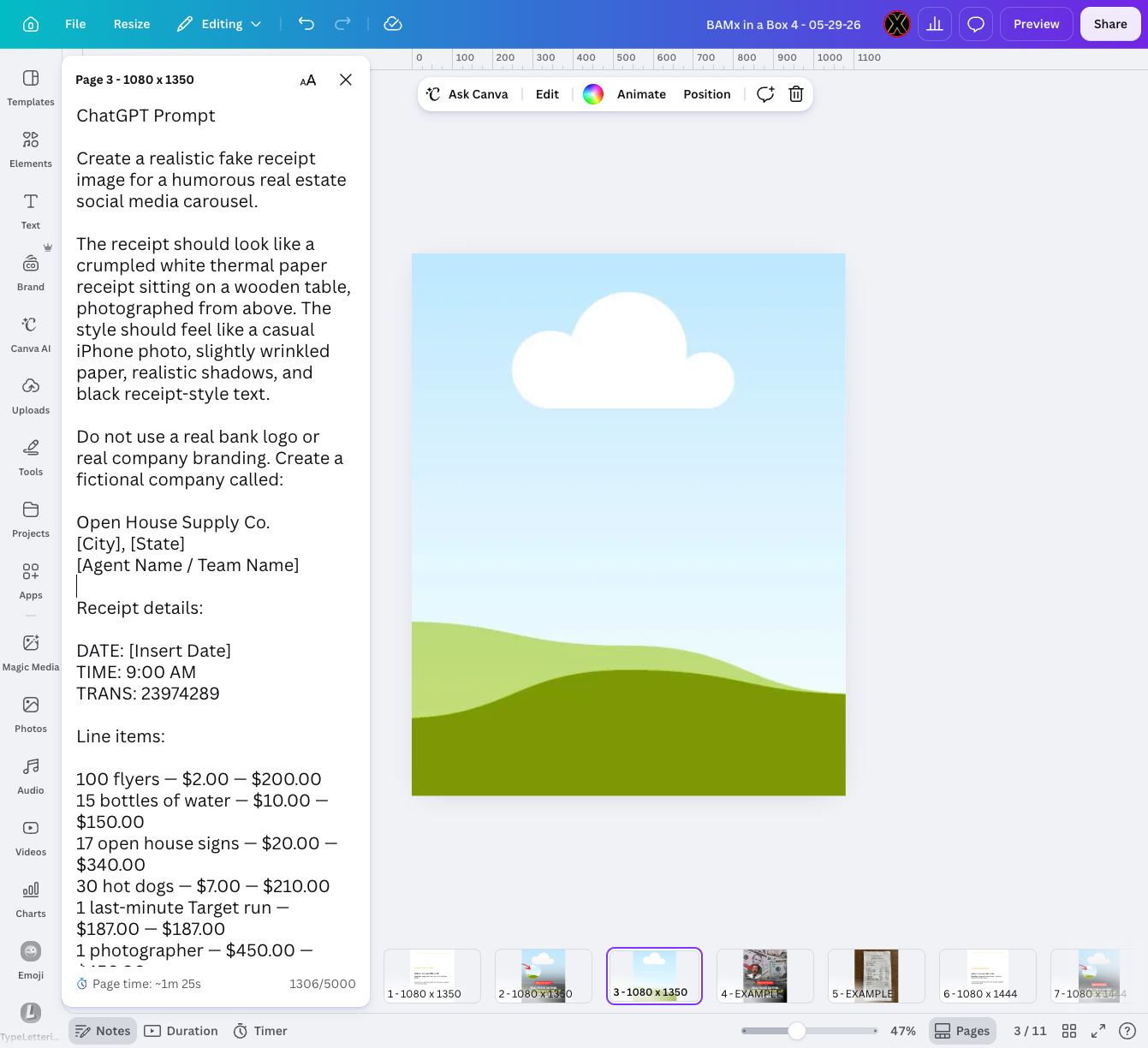Check cloud save status icon
Viewport: 1148px width, 1048px height.
click(x=393, y=24)
